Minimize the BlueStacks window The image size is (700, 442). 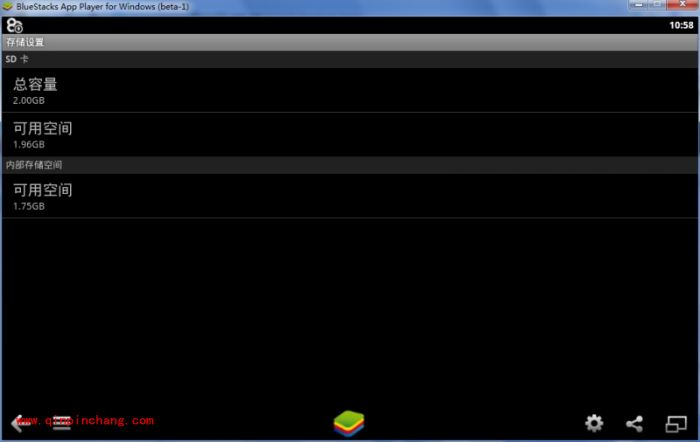click(639, 4)
